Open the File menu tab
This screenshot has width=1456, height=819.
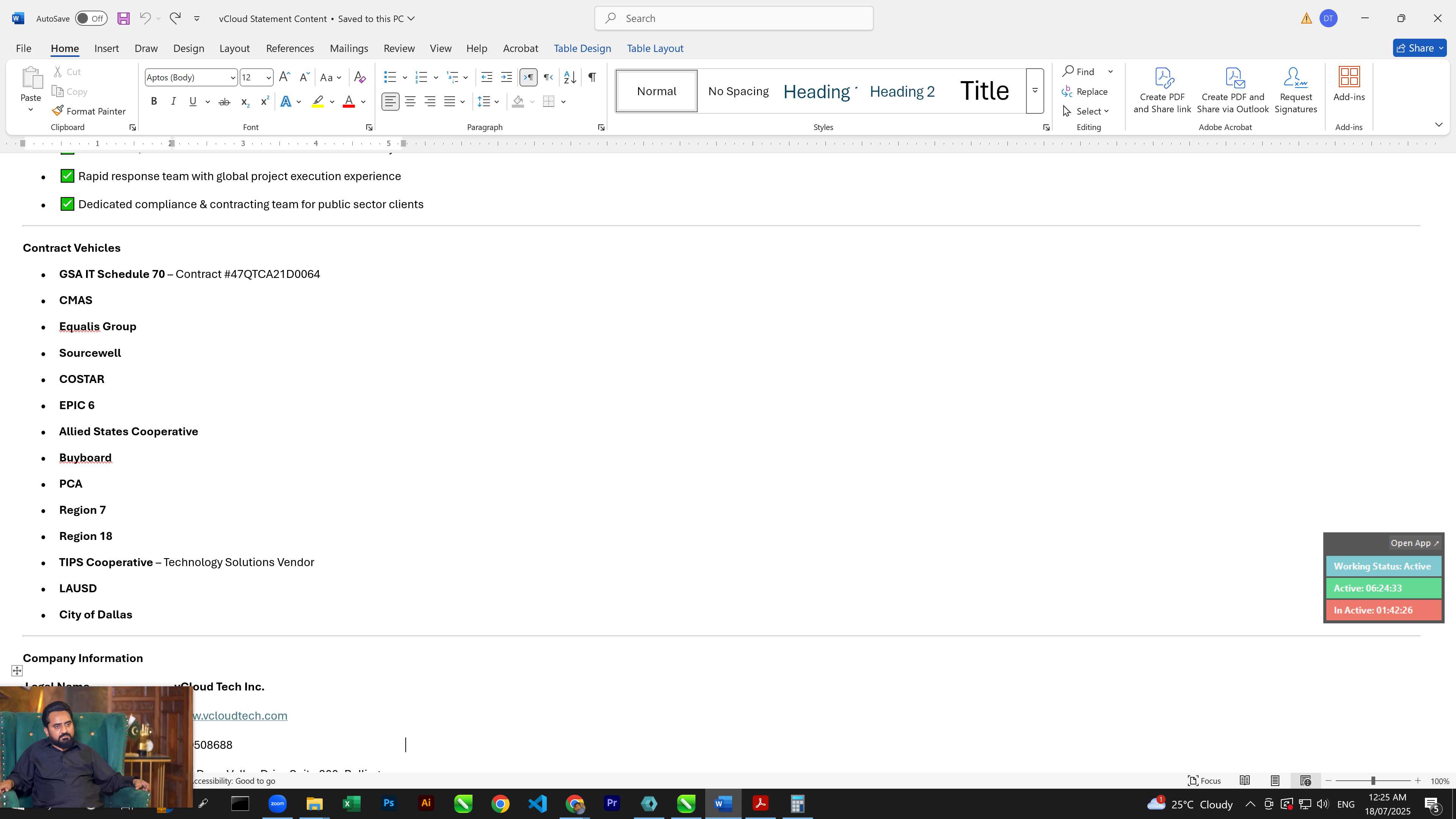coord(24,48)
